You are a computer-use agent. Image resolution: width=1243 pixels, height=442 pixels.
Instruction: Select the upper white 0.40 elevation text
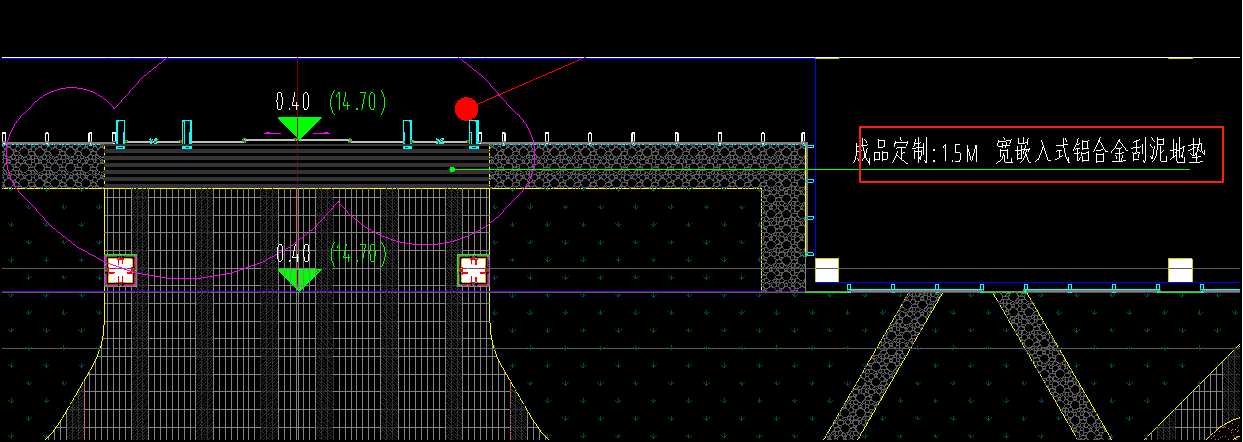click(x=293, y=101)
